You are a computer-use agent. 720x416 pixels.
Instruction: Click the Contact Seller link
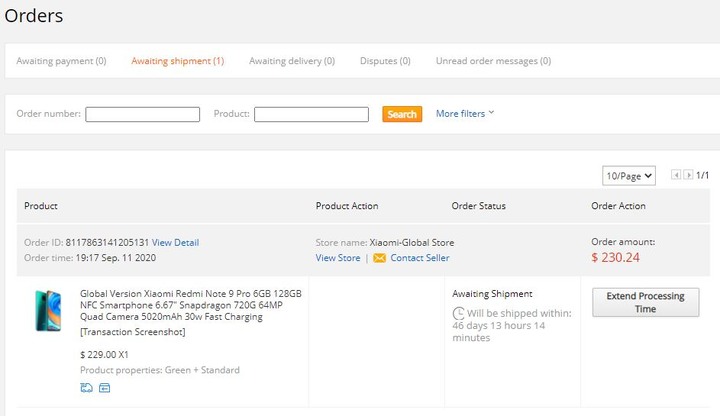[x=420, y=258]
